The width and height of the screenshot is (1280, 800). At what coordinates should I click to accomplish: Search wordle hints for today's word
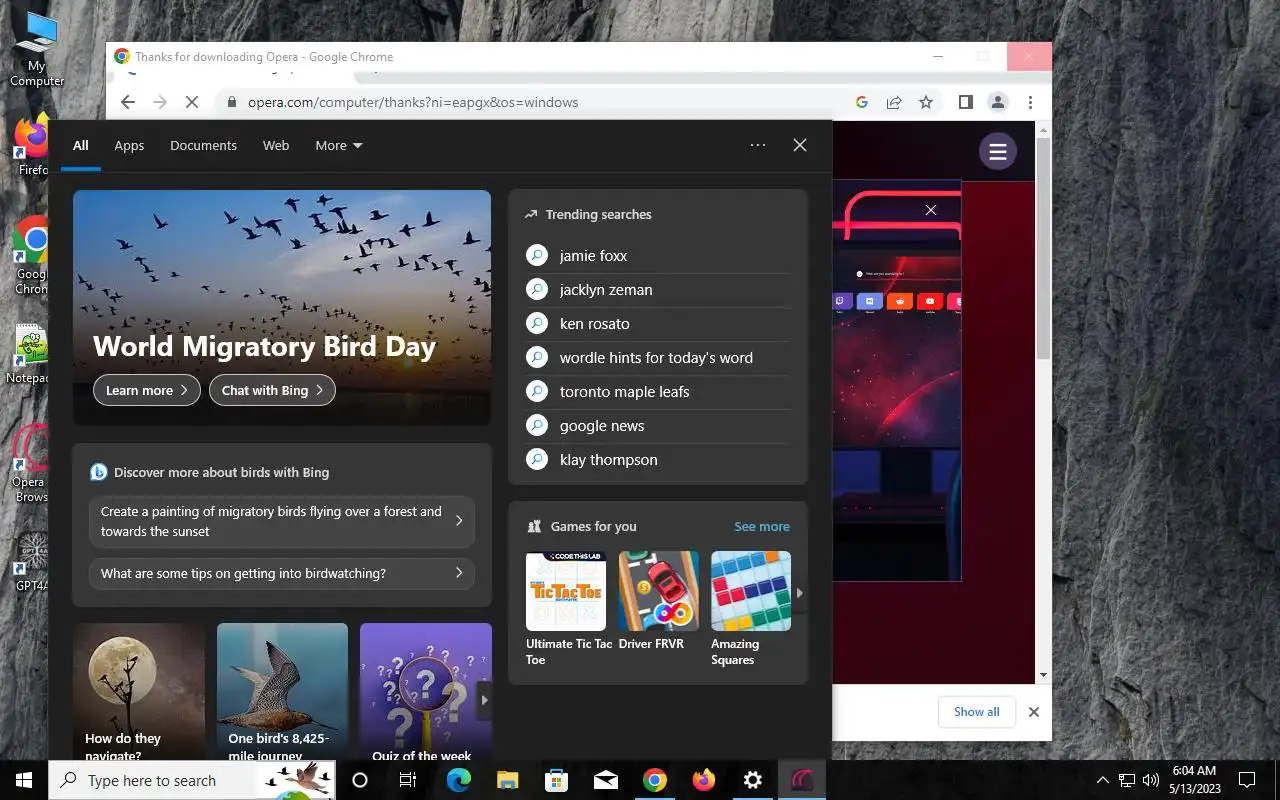tap(658, 358)
